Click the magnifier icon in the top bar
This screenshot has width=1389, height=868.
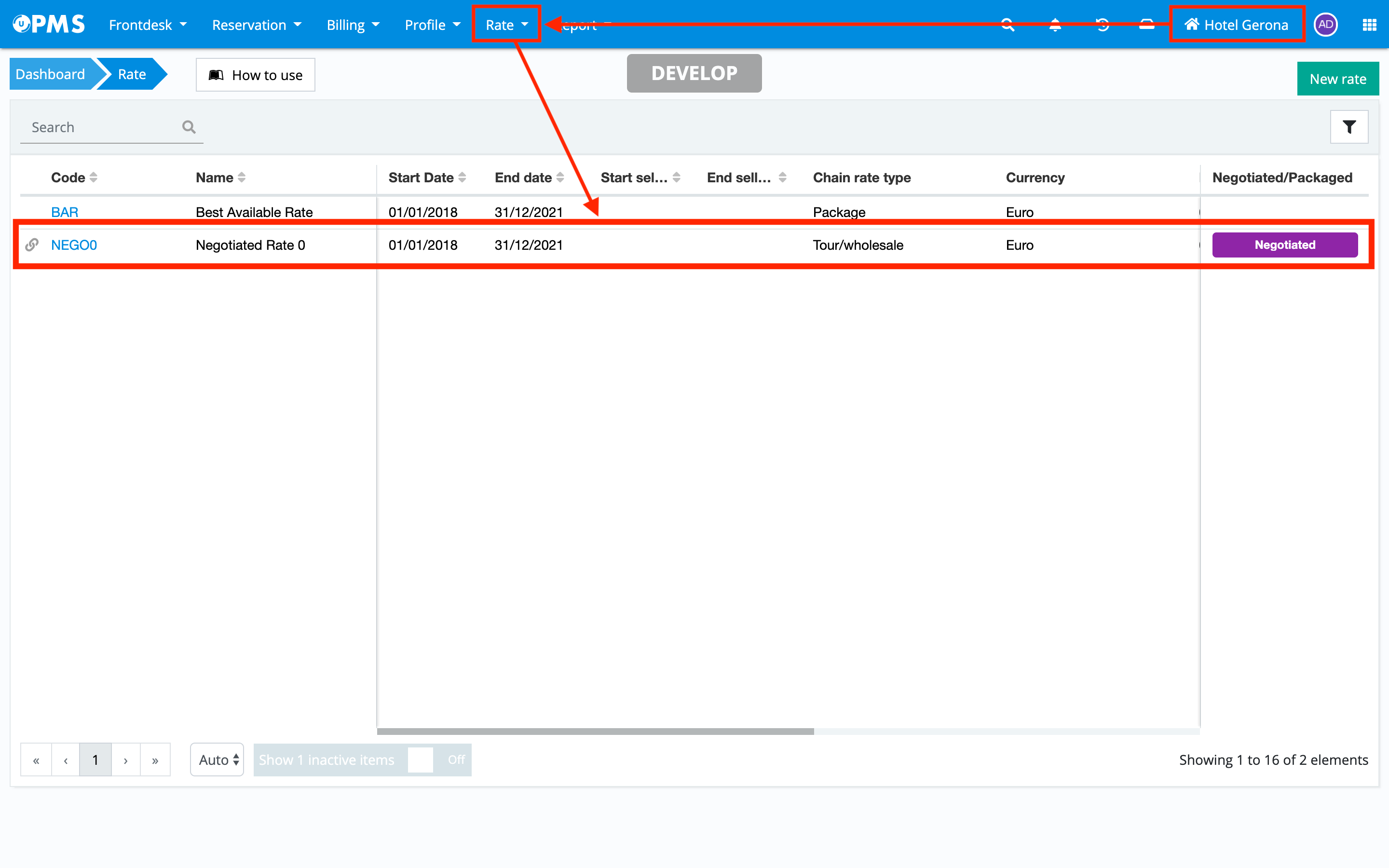(x=1008, y=25)
